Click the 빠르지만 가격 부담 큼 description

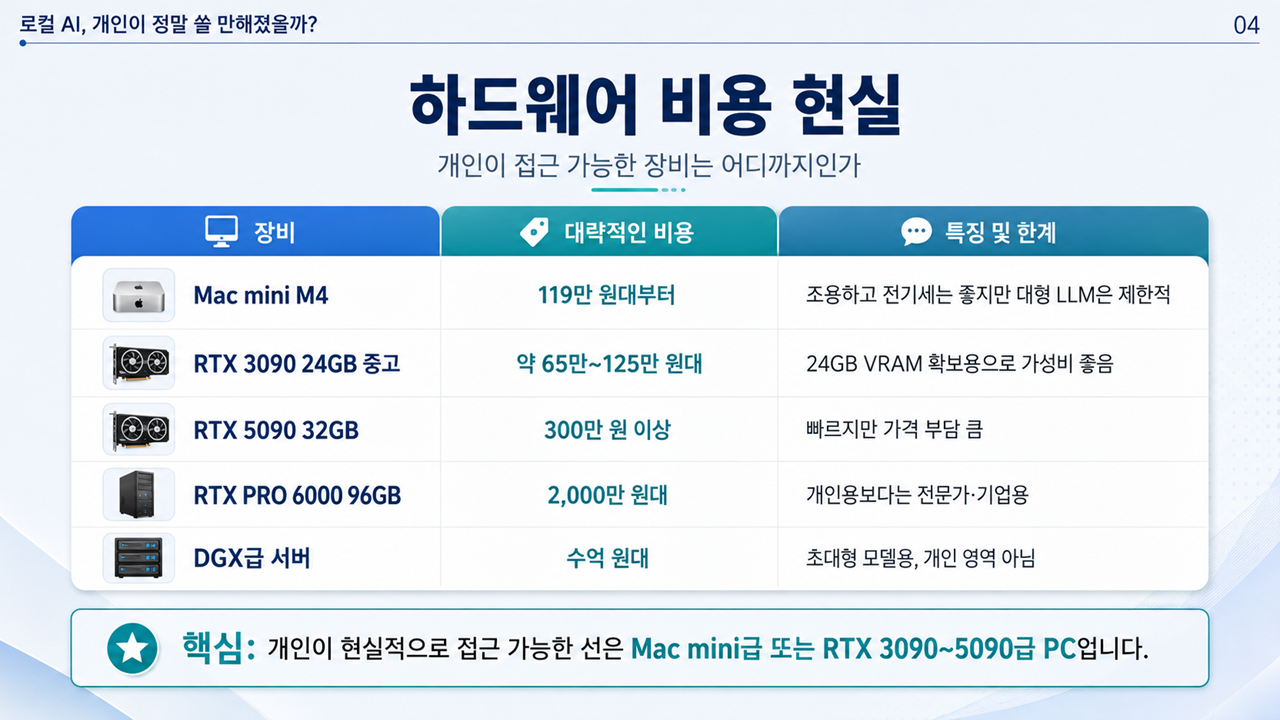(894, 430)
